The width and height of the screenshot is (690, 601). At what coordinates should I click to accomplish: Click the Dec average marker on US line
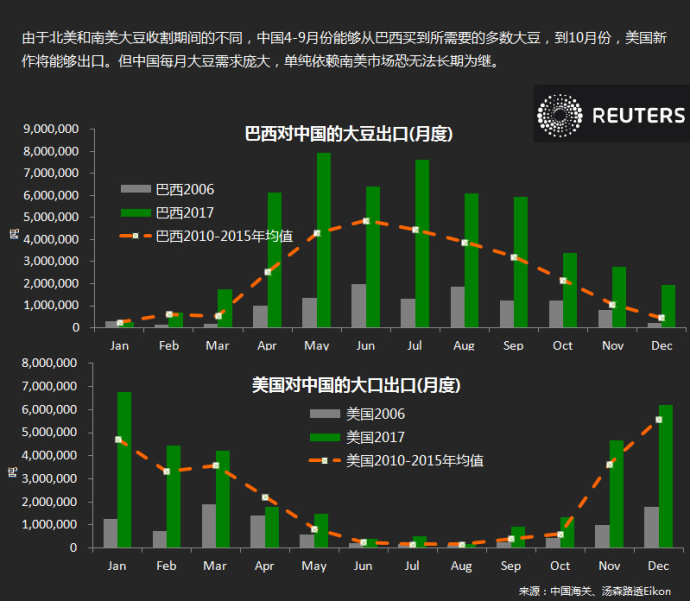(x=659, y=419)
